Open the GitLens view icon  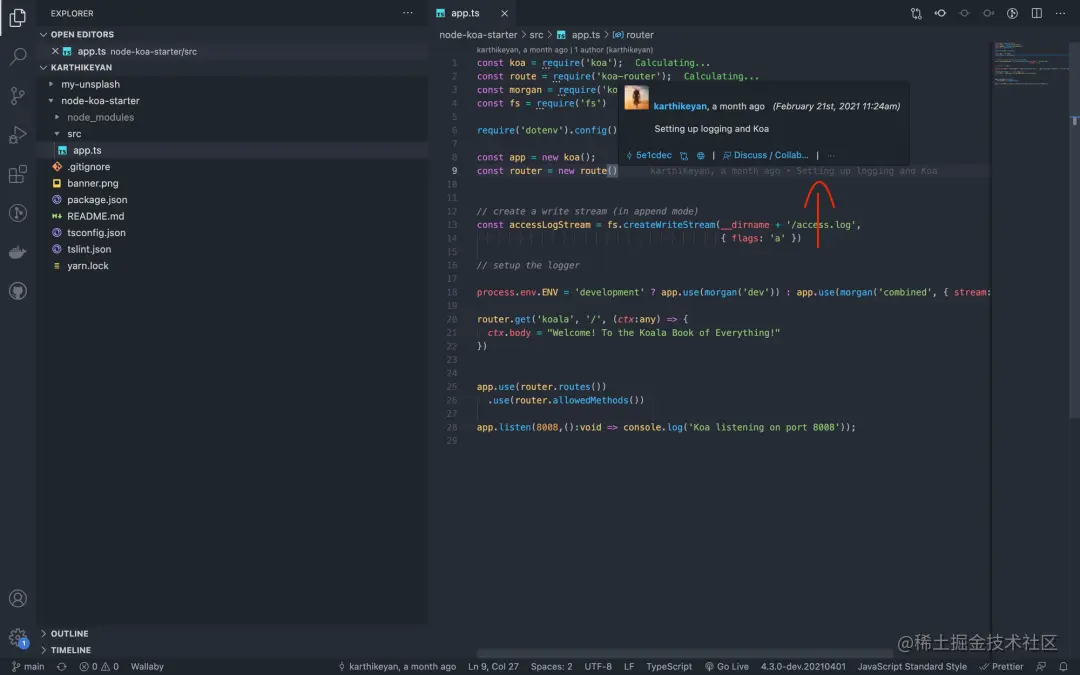[18, 213]
